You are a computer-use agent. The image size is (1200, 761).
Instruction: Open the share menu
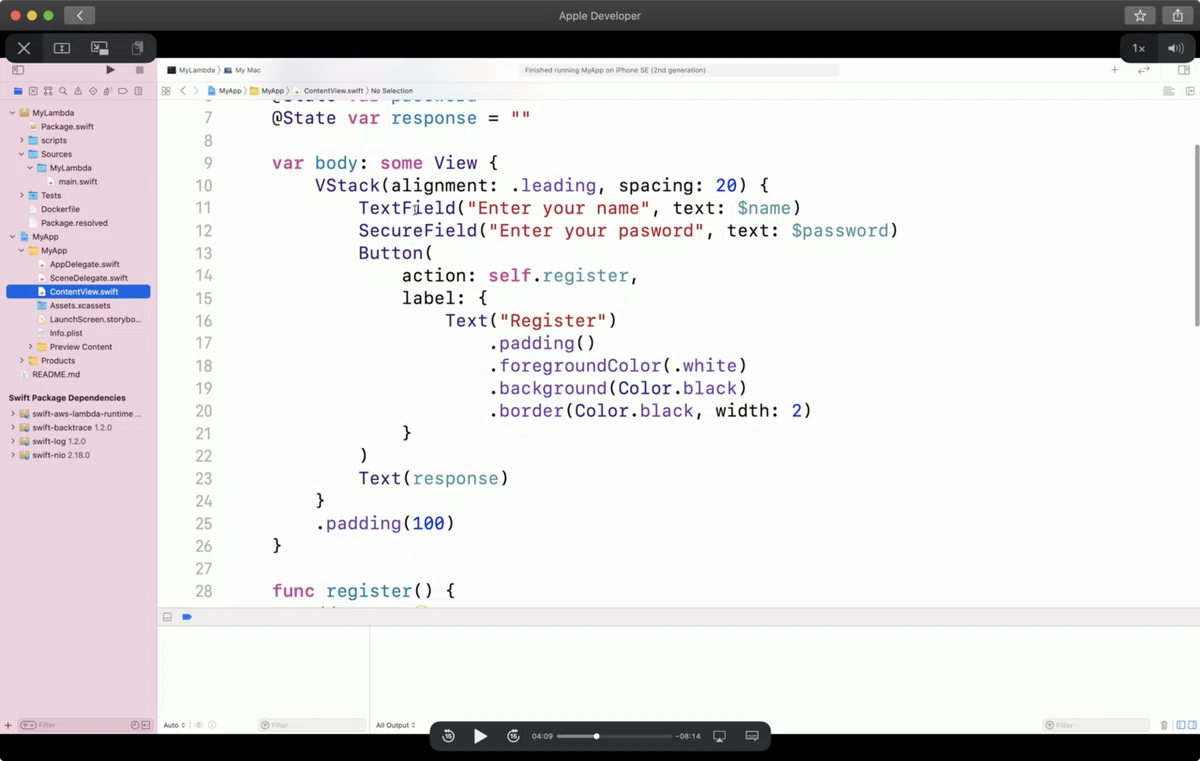(x=1177, y=15)
